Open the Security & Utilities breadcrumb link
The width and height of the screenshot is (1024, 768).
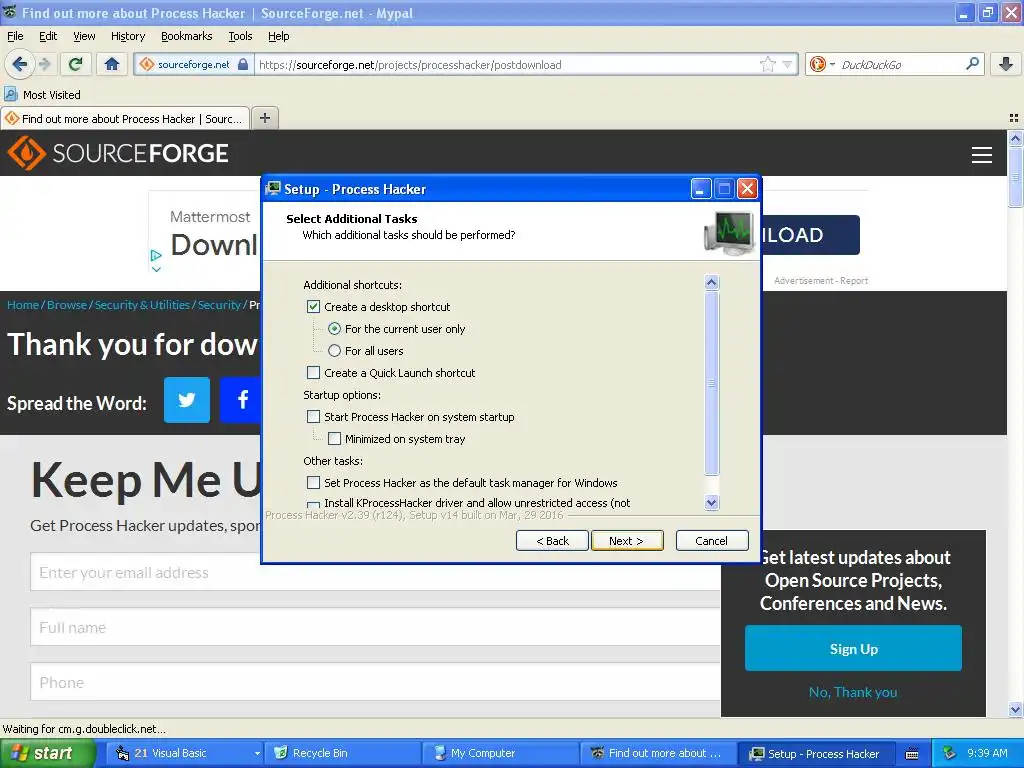point(142,305)
